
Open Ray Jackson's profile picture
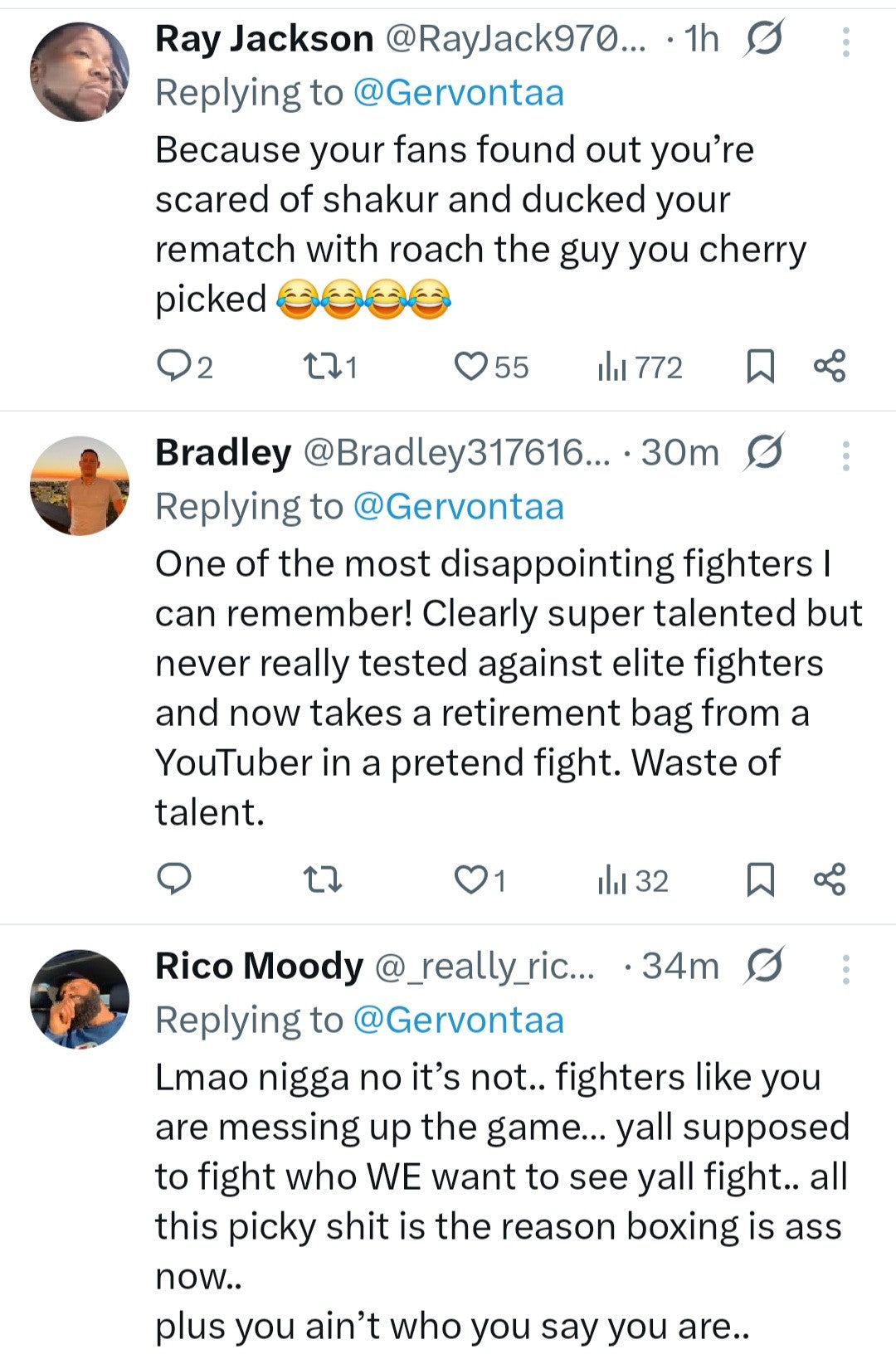pyautogui.click(x=80, y=71)
